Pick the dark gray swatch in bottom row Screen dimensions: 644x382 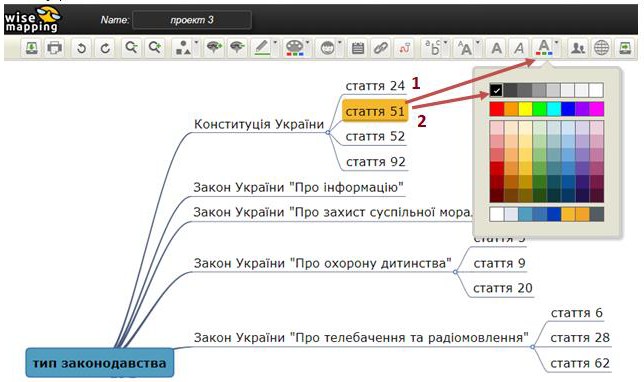point(596,214)
